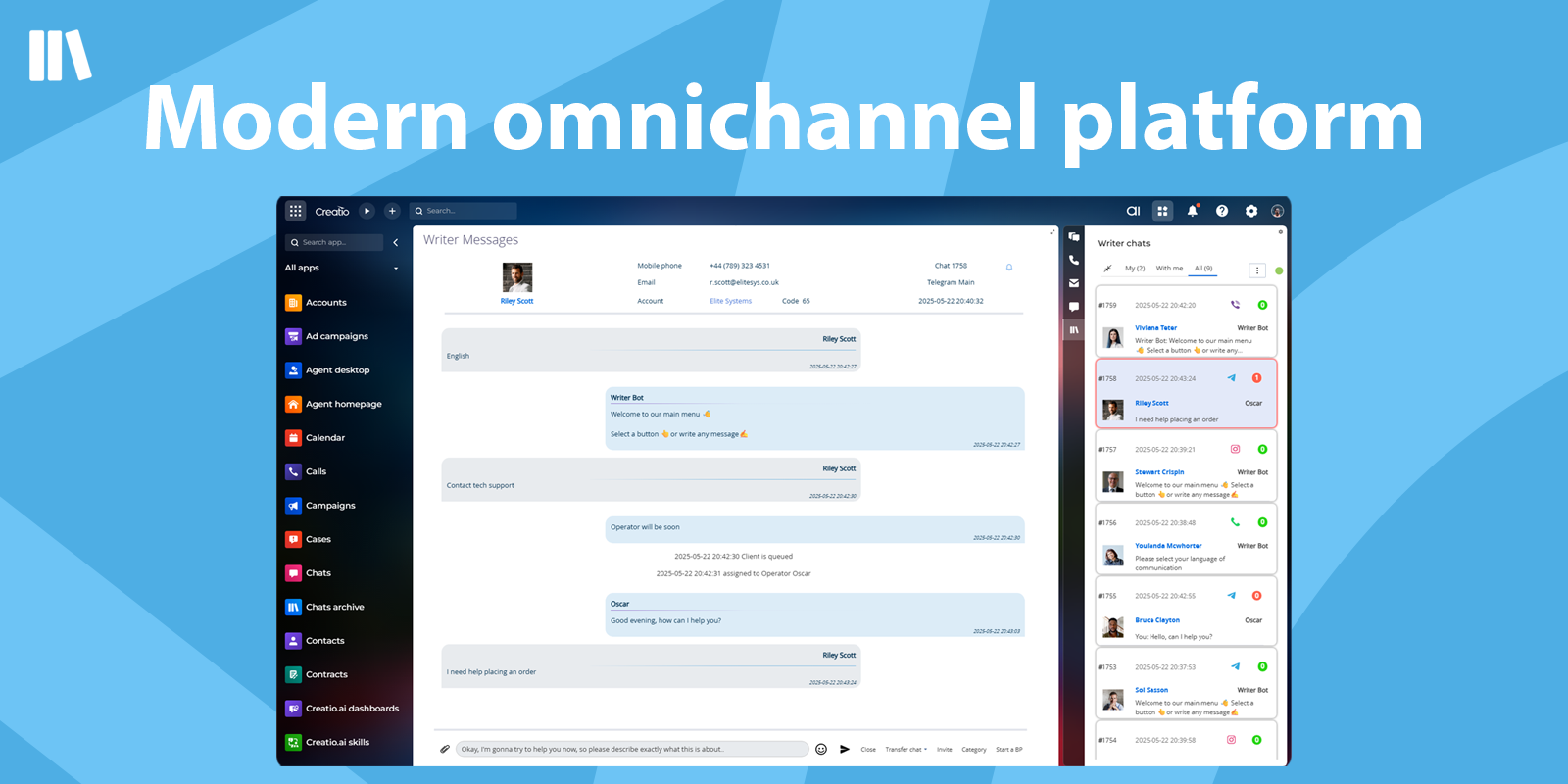Click the Close chat button
The width and height of the screenshot is (1568, 784).
click(868, 750)
